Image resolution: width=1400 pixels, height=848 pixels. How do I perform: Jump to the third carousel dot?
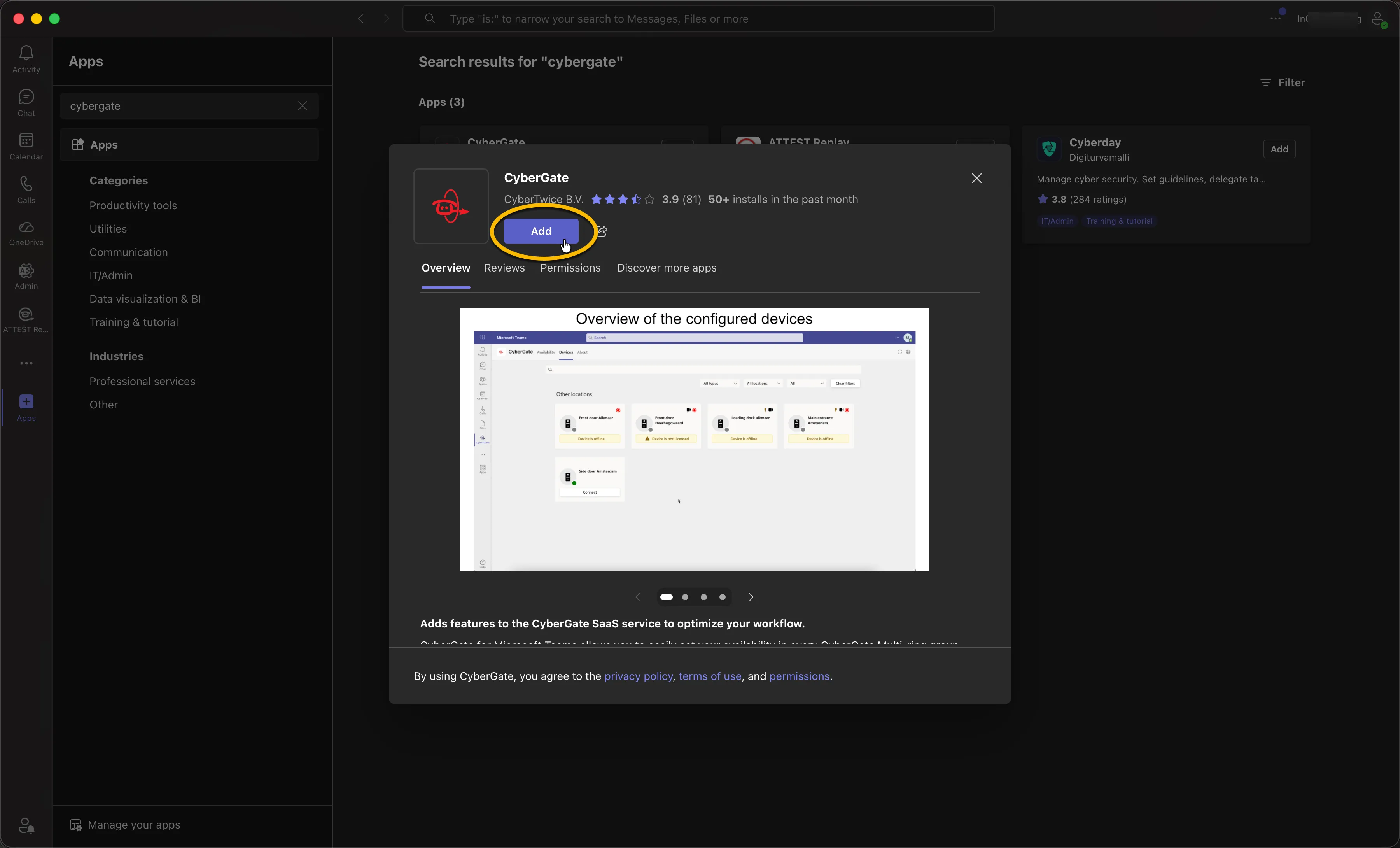click(x=703, y=597)
